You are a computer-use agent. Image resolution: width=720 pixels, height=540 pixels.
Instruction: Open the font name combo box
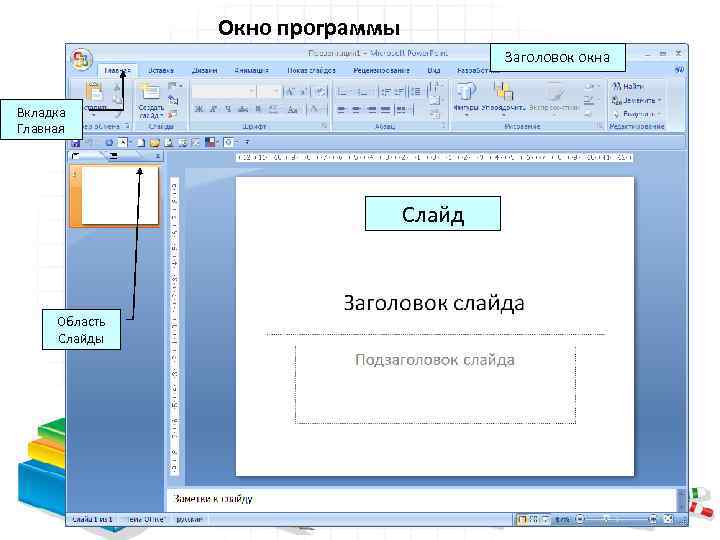coord(224,91)
